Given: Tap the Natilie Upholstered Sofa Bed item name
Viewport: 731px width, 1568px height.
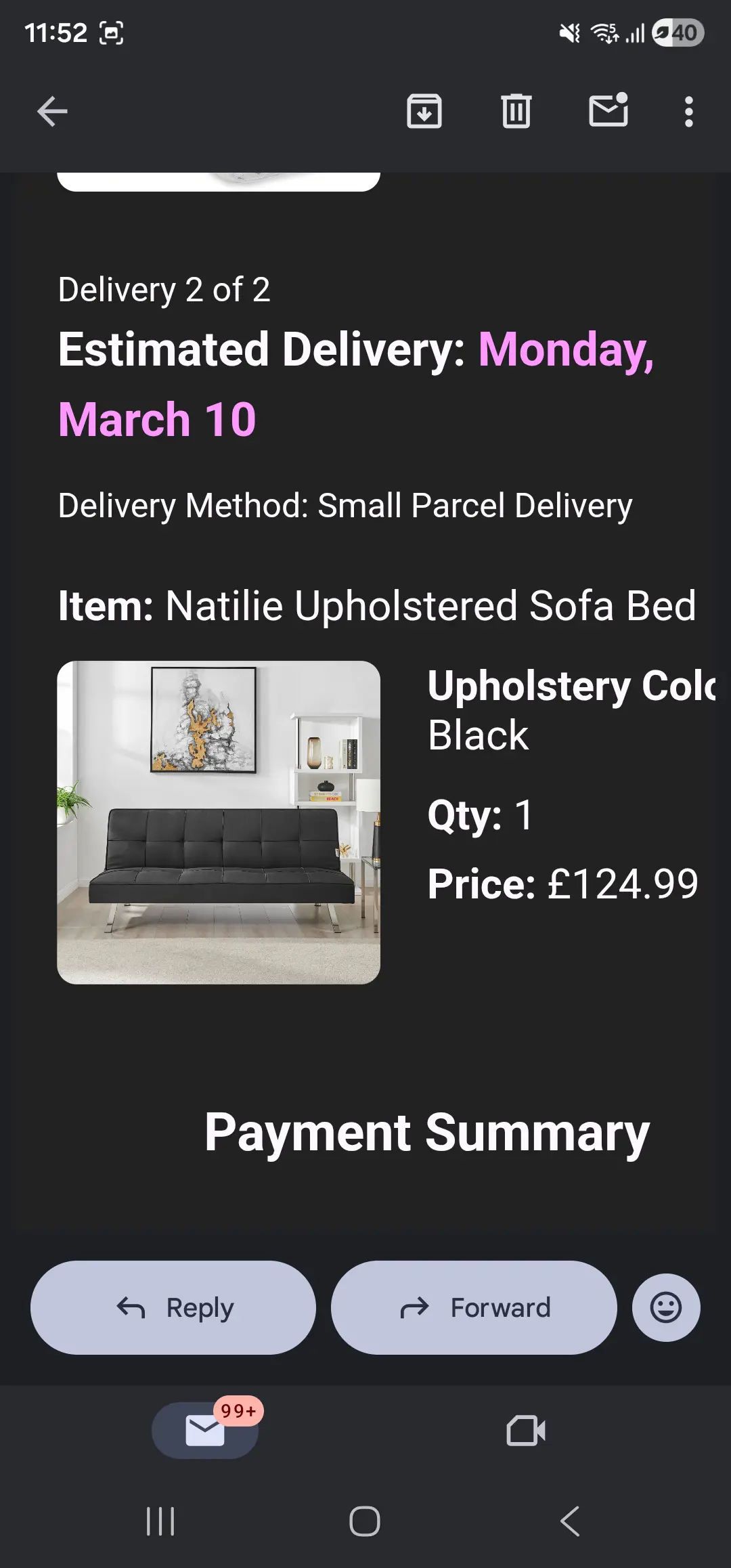Looking at the screenshot, I should 430,605.
